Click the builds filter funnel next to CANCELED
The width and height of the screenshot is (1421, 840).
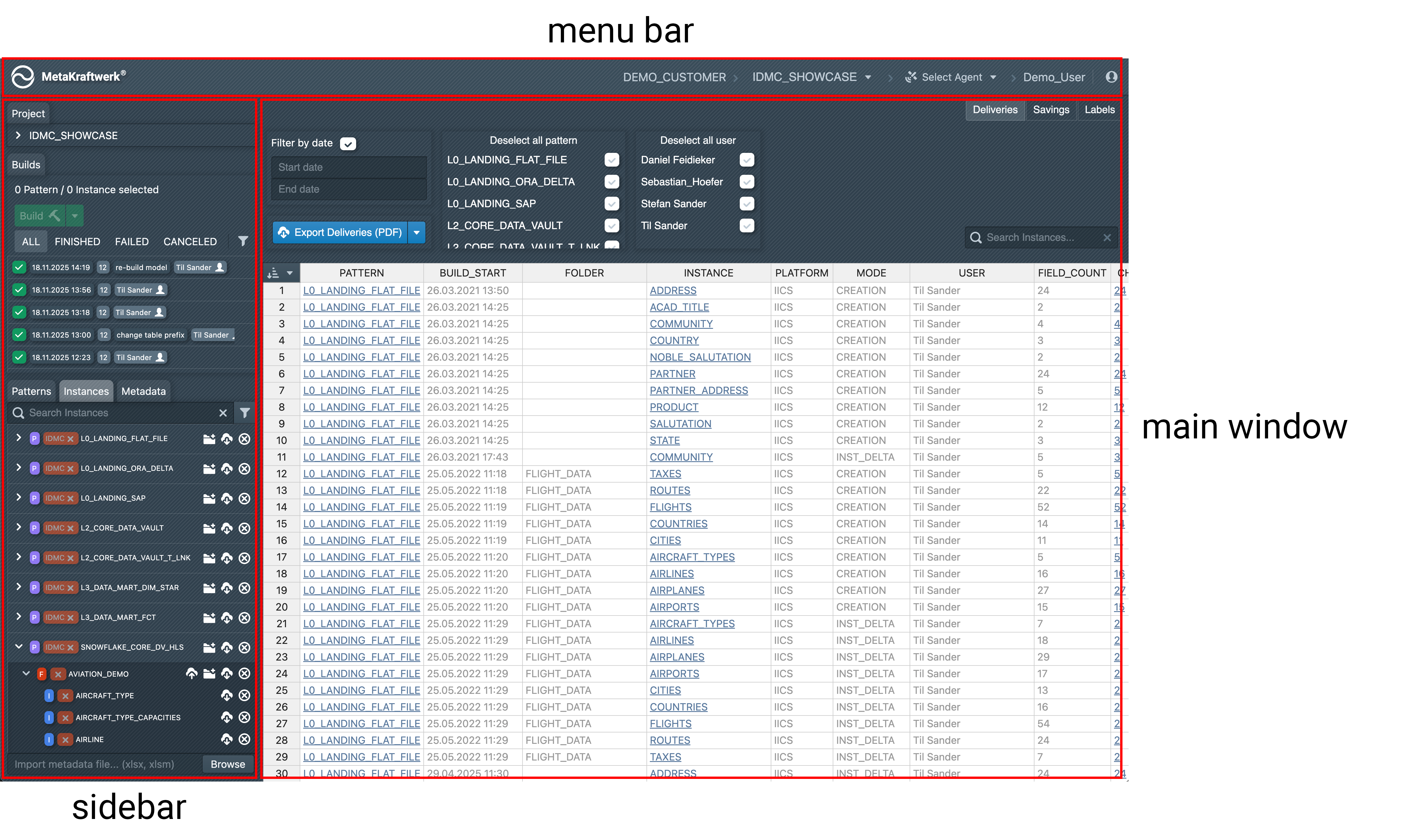[x=243, y=241]
